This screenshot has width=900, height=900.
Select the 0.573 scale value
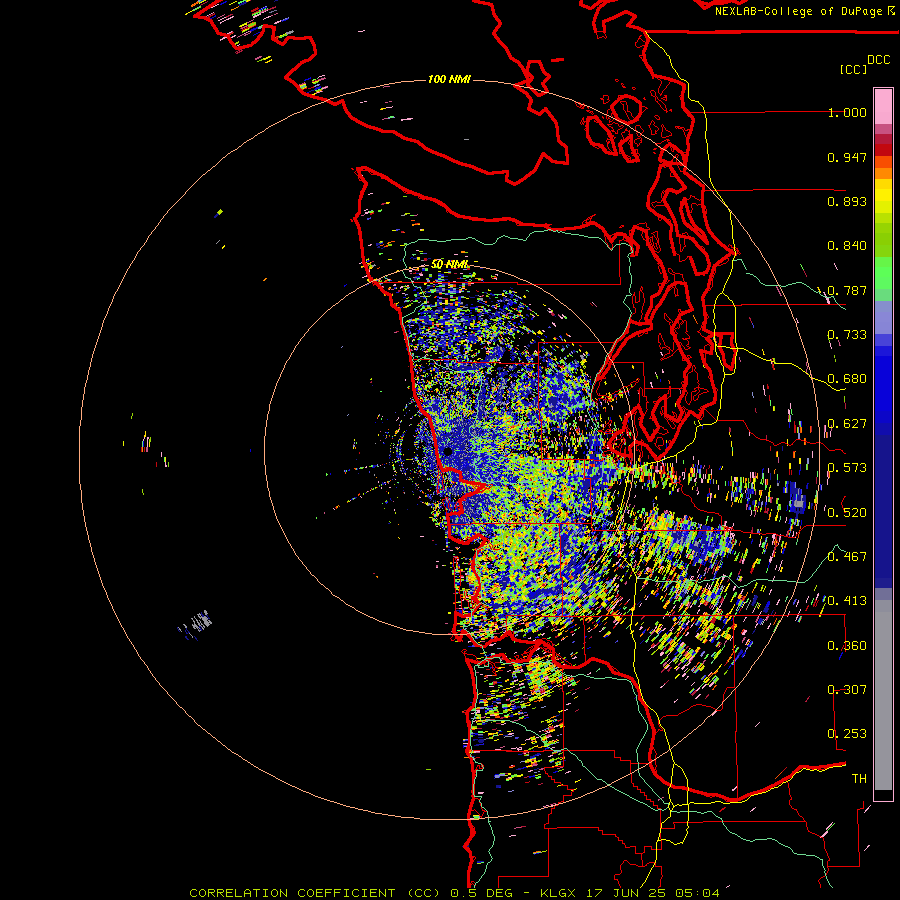[x=847, y=468]
